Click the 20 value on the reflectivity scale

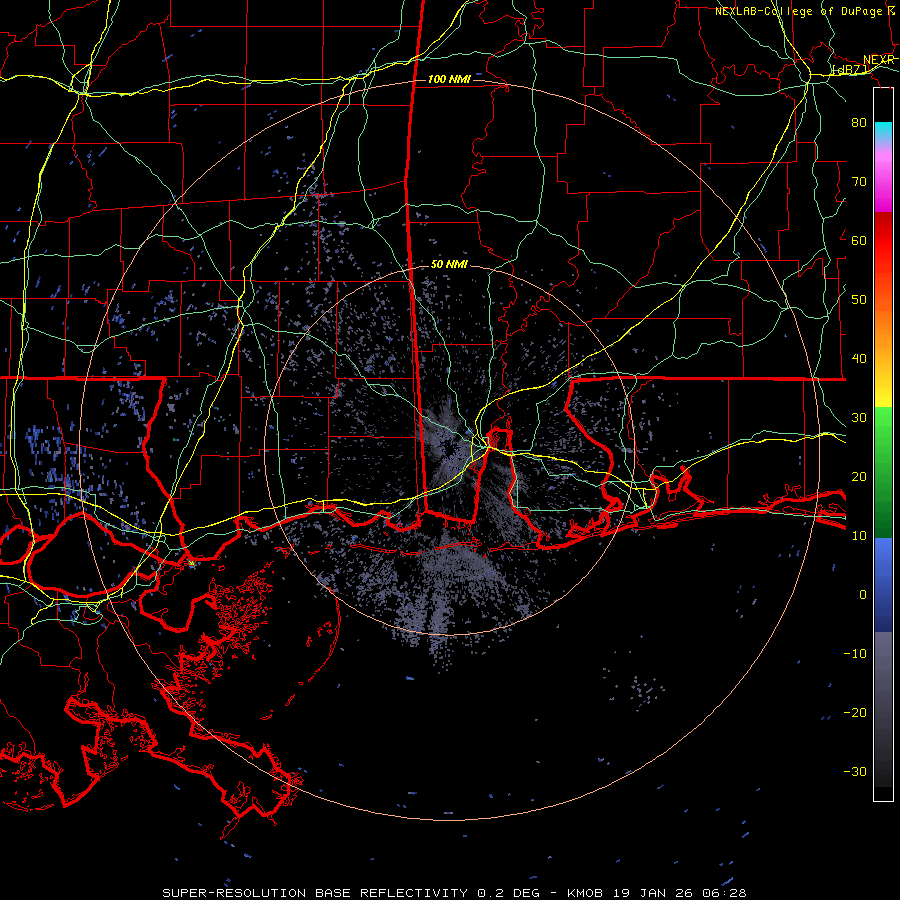[859, 476]
